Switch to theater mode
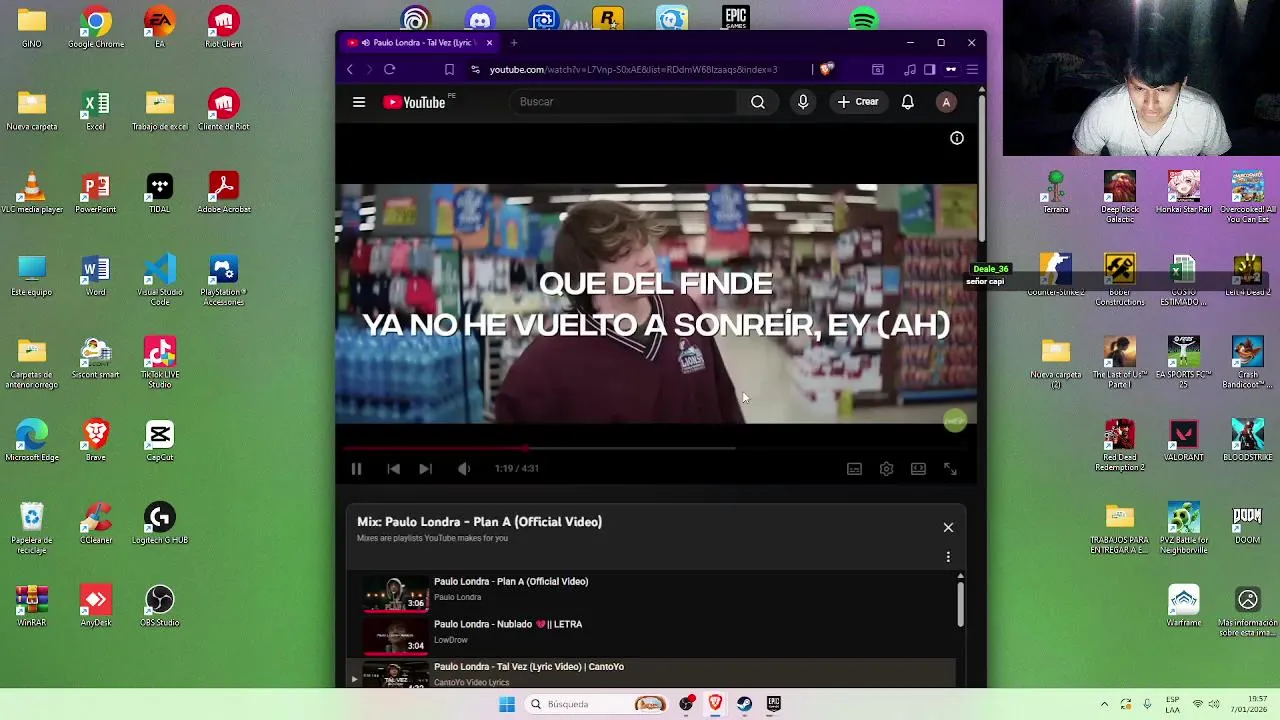 point(918,469)
